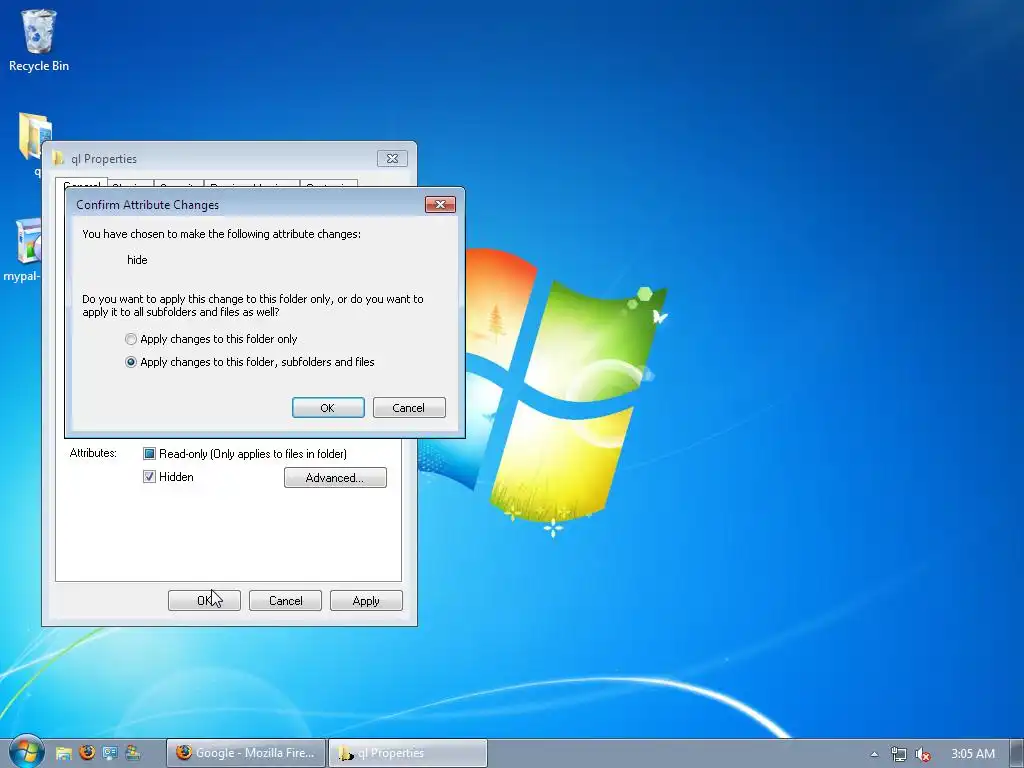Click the Show Desktop strip

tap(1017, 753)
